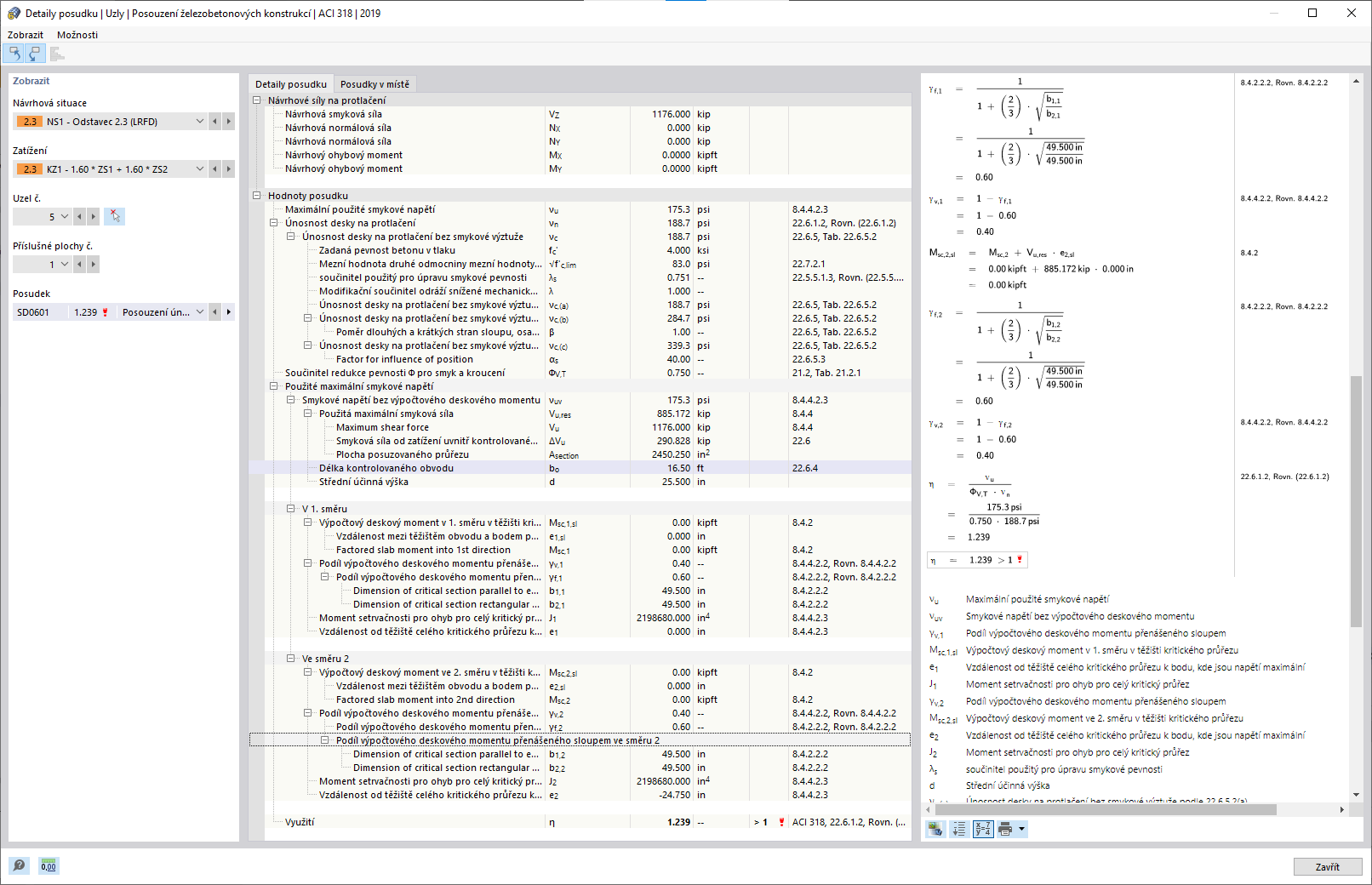Click the units and decimal places 0,00 icon
1372x885 pixels.
[48, 865]
